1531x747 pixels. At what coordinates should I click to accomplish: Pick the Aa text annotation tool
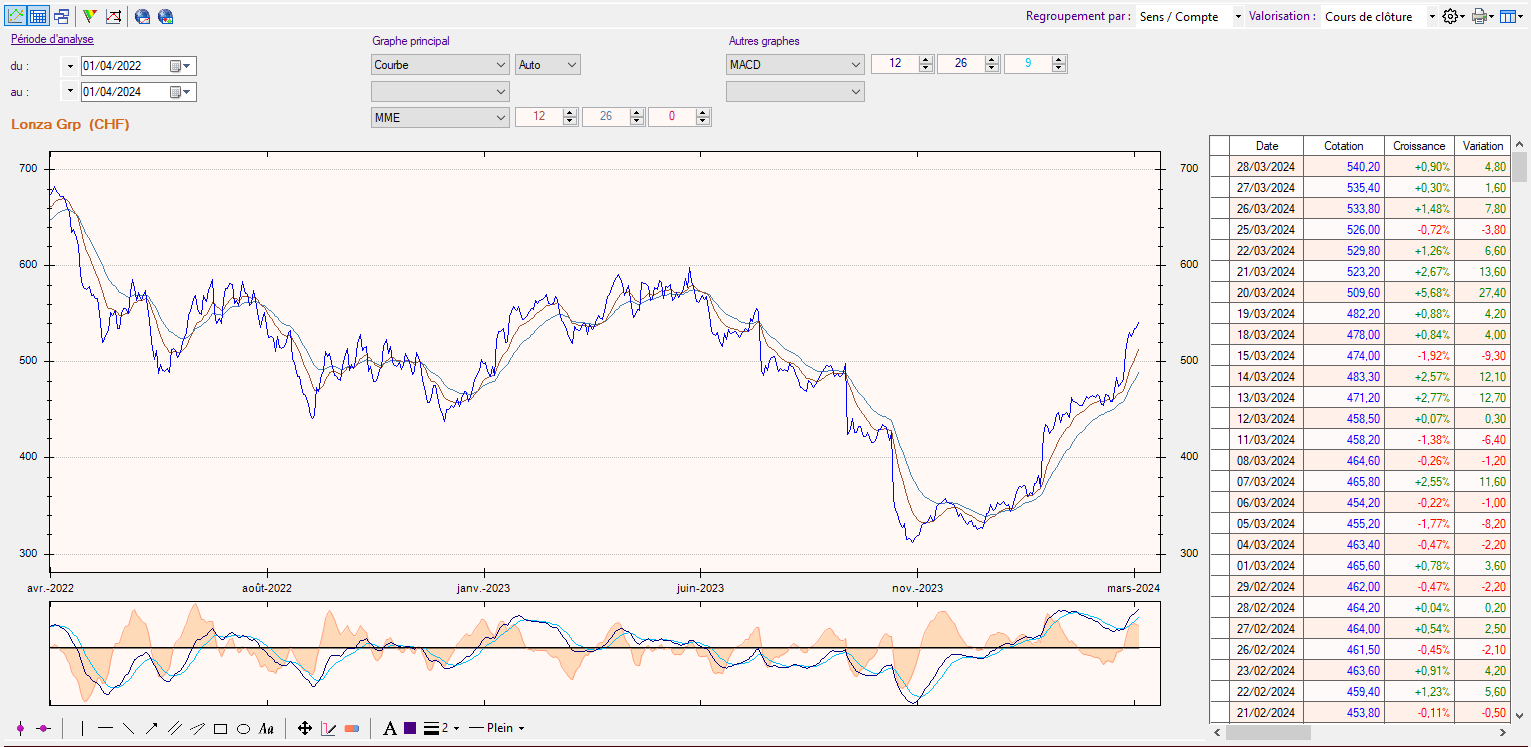pyautogui.click(x=266, y=728)
